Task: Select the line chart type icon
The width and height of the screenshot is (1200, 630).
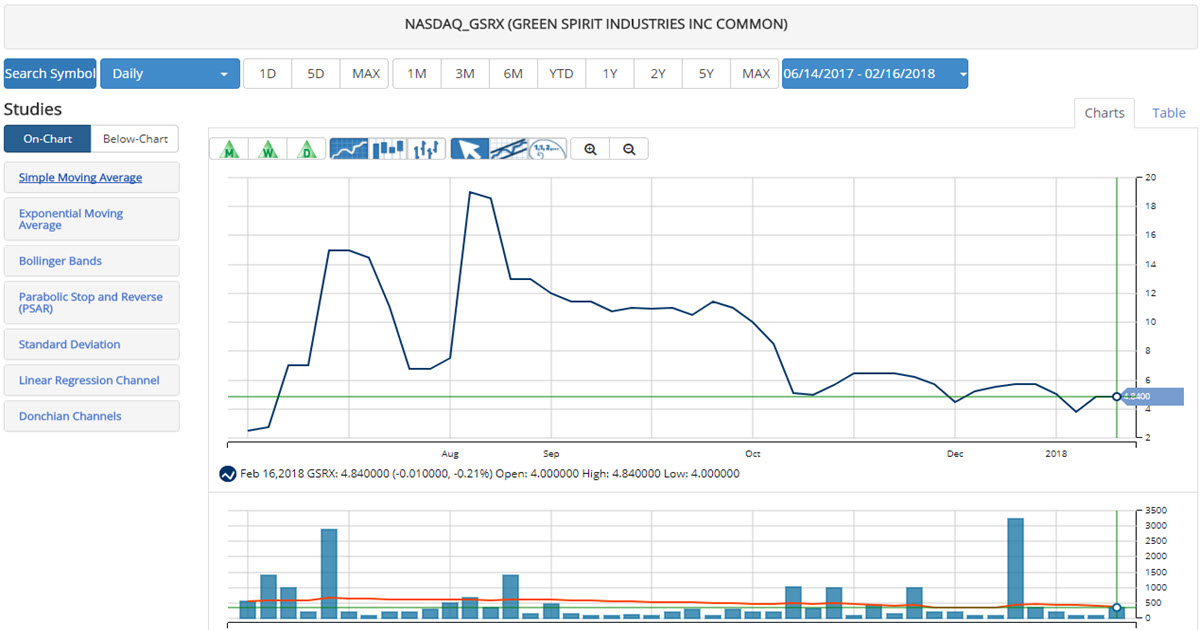Action: pyautogui.click(x=348, y=149)
